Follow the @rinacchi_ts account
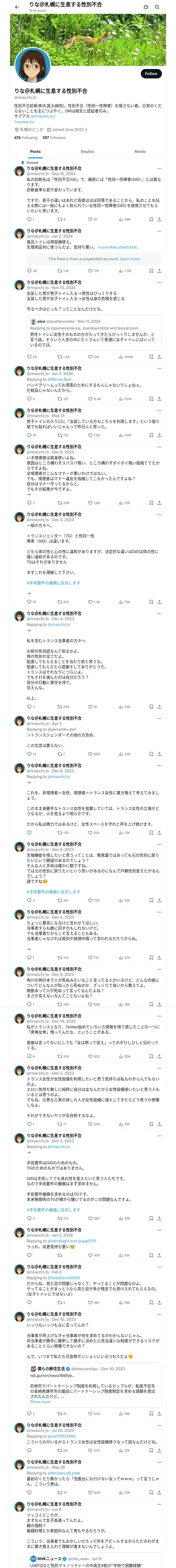The width and height of the screenshot is (176, 1568). coord(150,74)
